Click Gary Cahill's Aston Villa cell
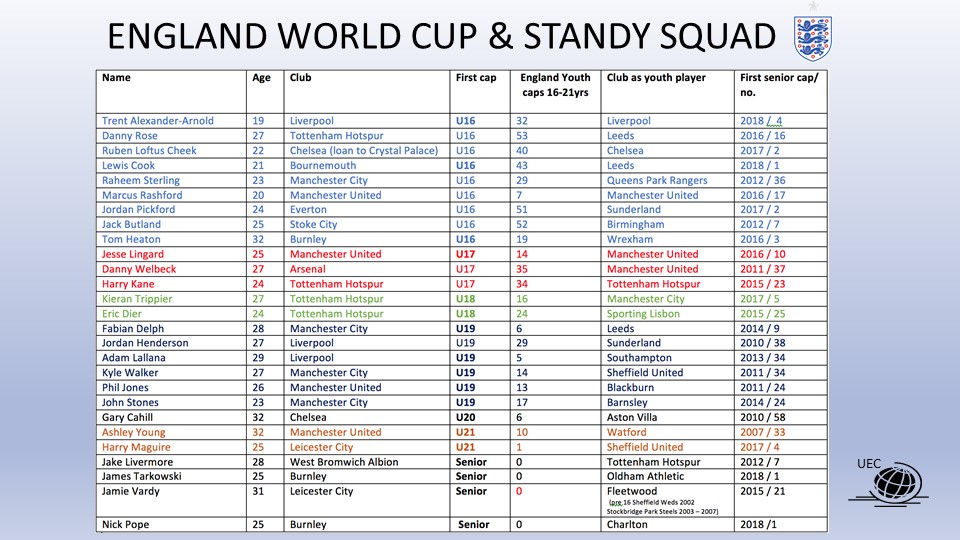 click(x=634, y=417)
